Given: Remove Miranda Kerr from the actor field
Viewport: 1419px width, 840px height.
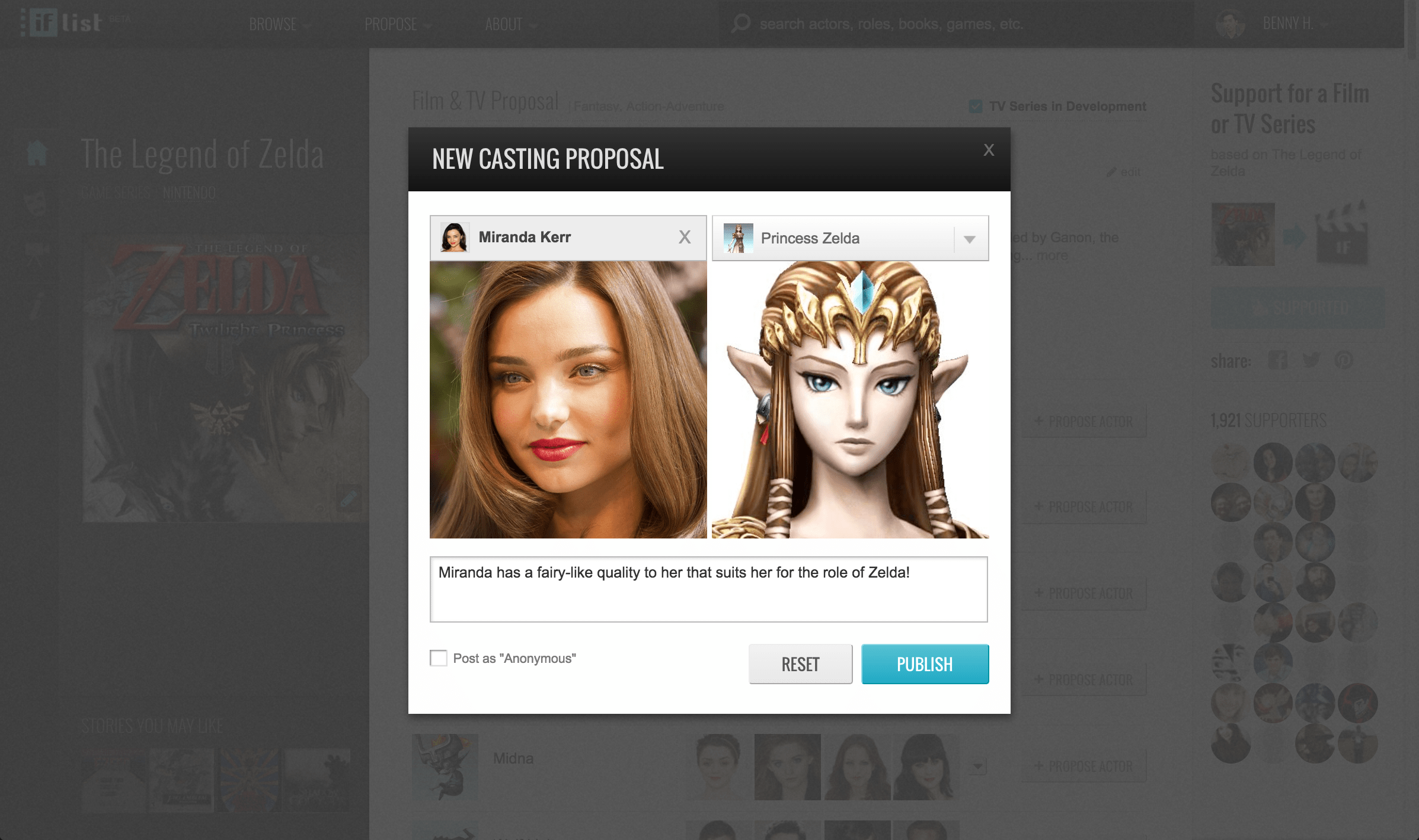Looking at the screenshot, I should (685, 238).
